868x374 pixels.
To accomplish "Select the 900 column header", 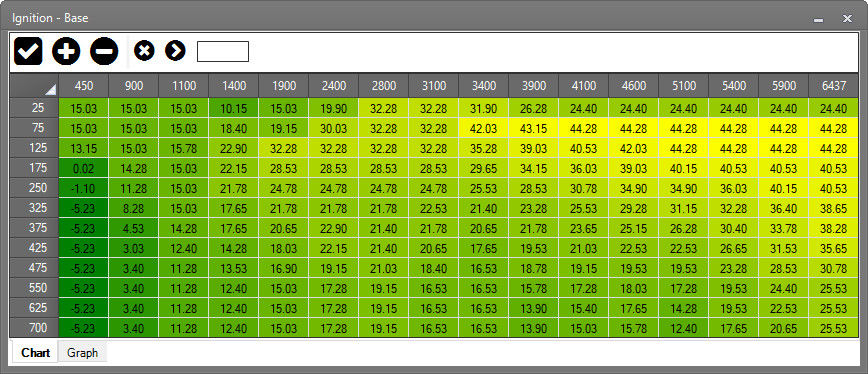I will click(134, 86).
